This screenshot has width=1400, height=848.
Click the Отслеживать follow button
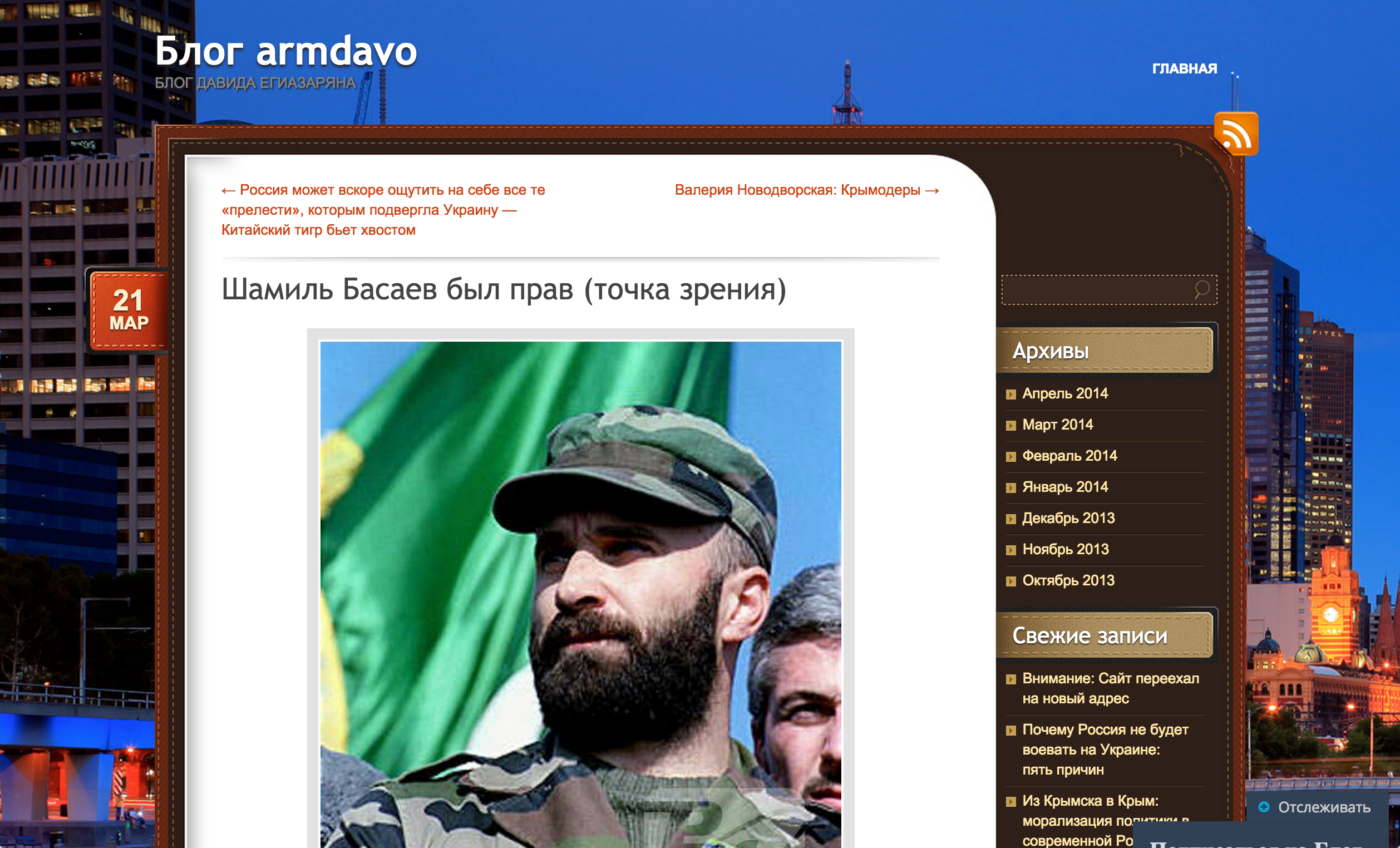pos(1323,807)
